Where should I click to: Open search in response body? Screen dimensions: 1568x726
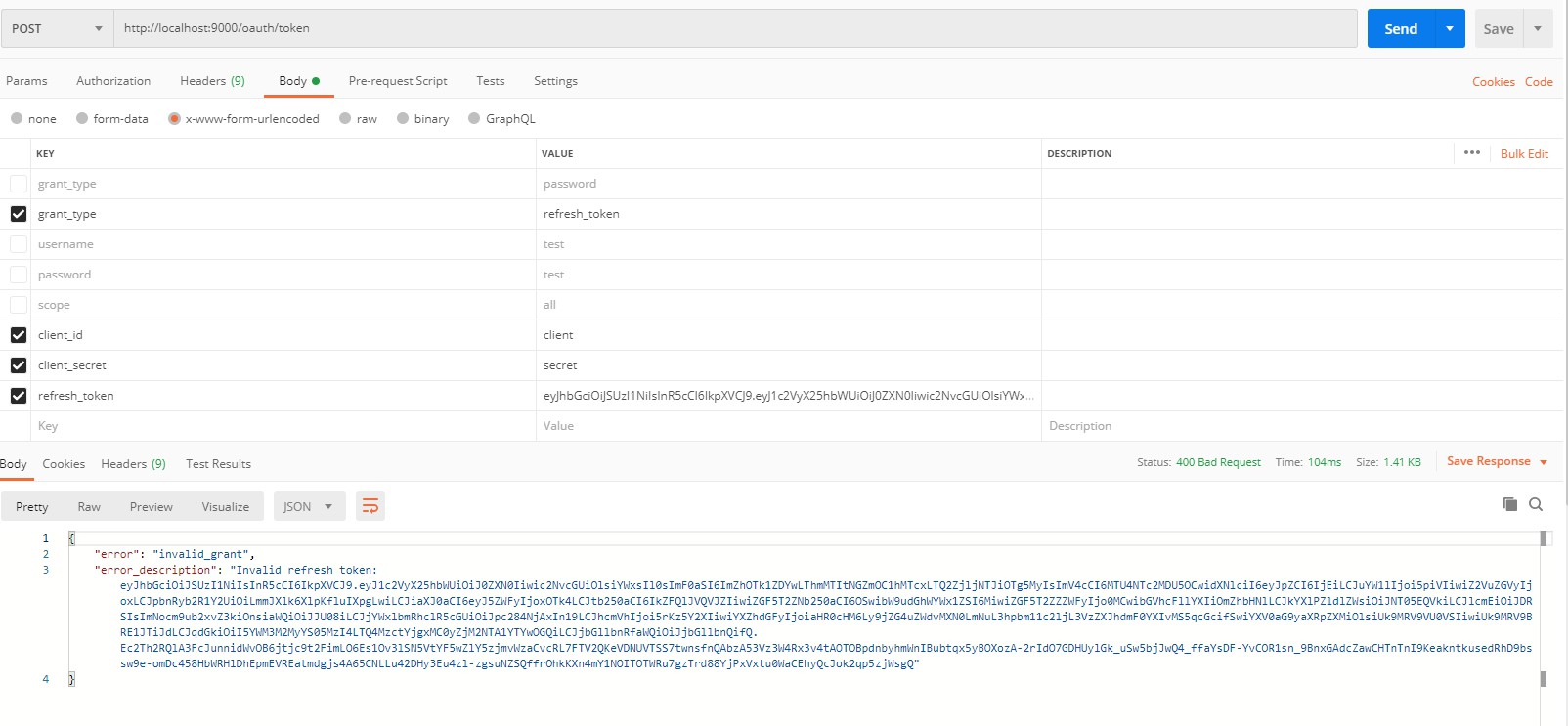tap(1536, 504)
